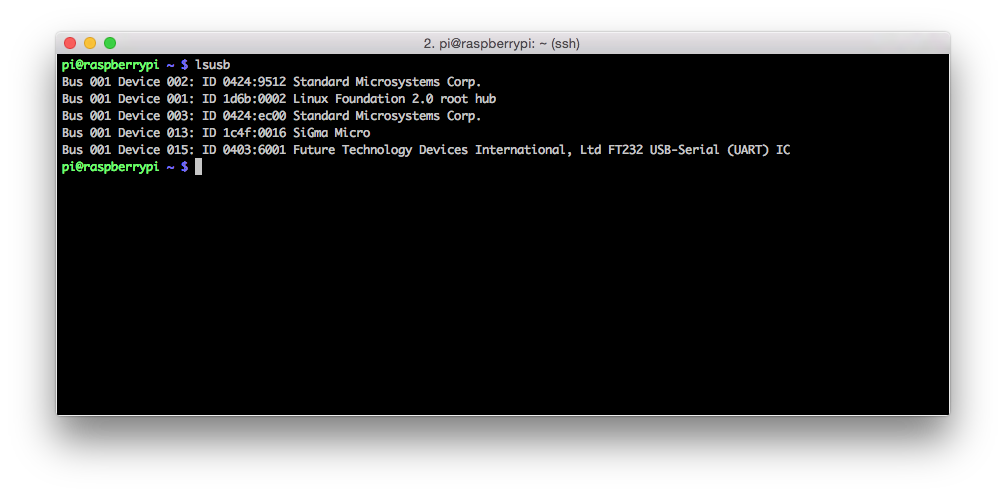Screen dimensions: 1006x496
Task: Select the 'Linux Foundation 2.0 root hub' line
Action: (279, 99)
